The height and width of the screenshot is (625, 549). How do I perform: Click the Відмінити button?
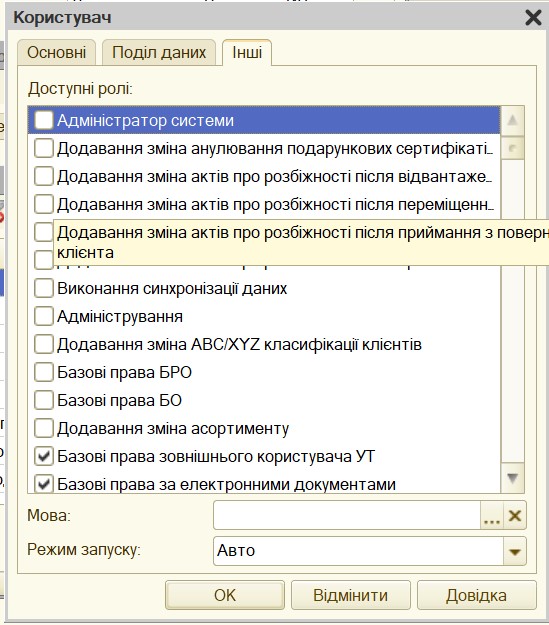350,595
